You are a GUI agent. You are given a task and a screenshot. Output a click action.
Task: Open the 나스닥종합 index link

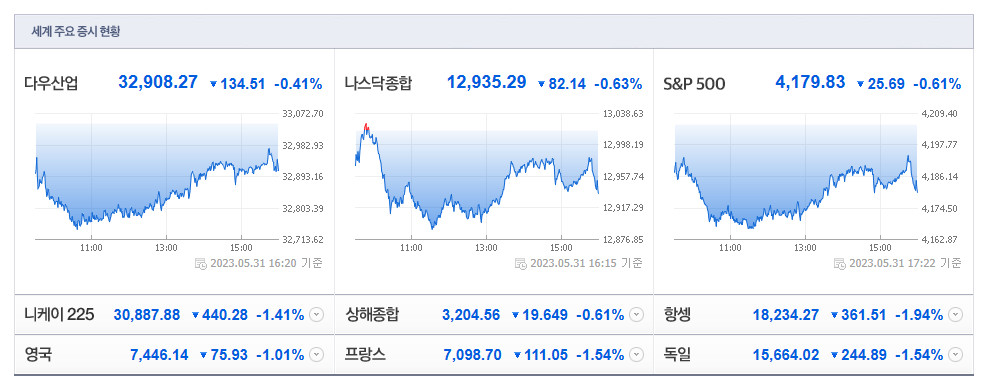[x=378, y=83]
